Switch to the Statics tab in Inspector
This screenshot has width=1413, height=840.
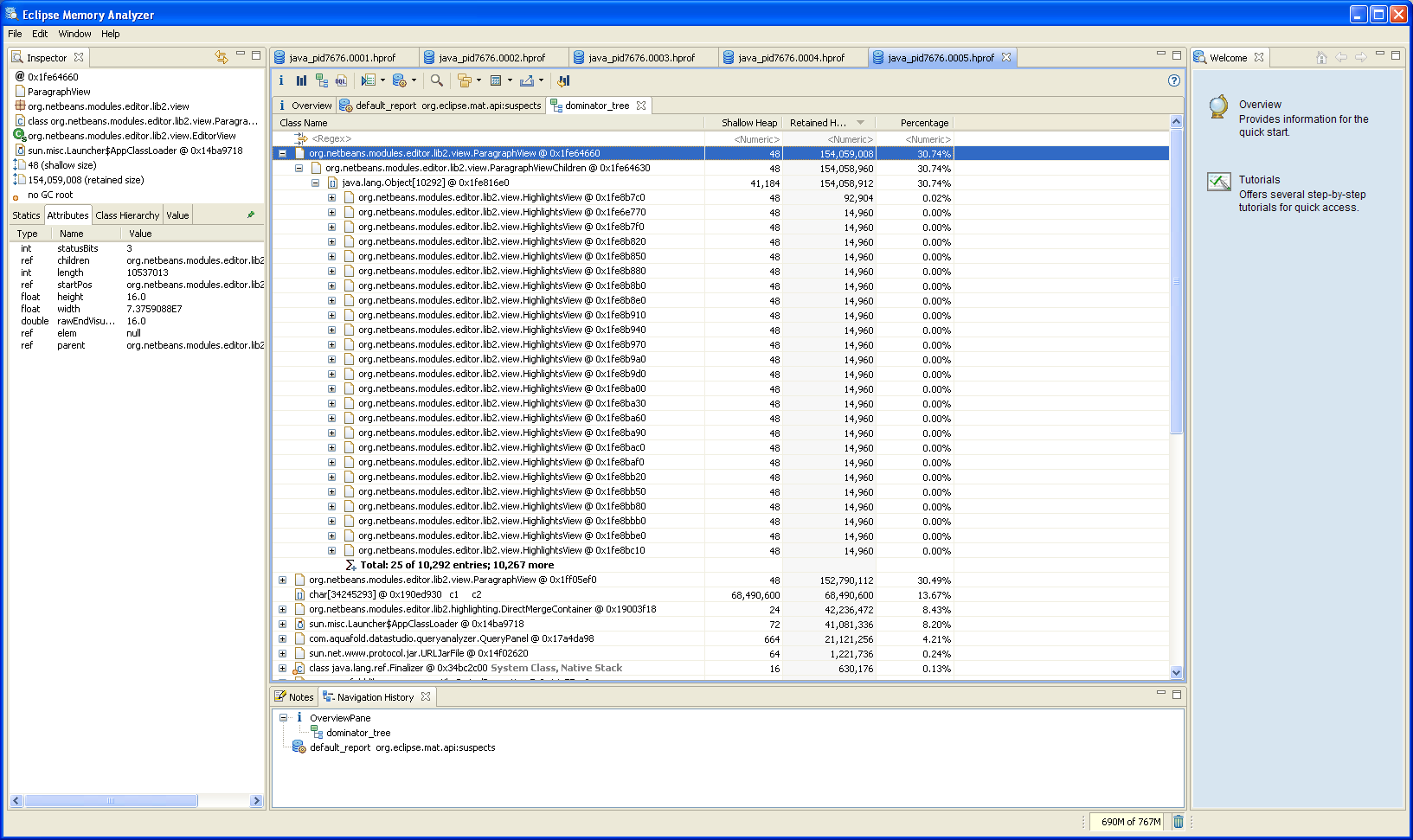pos(26,215)
